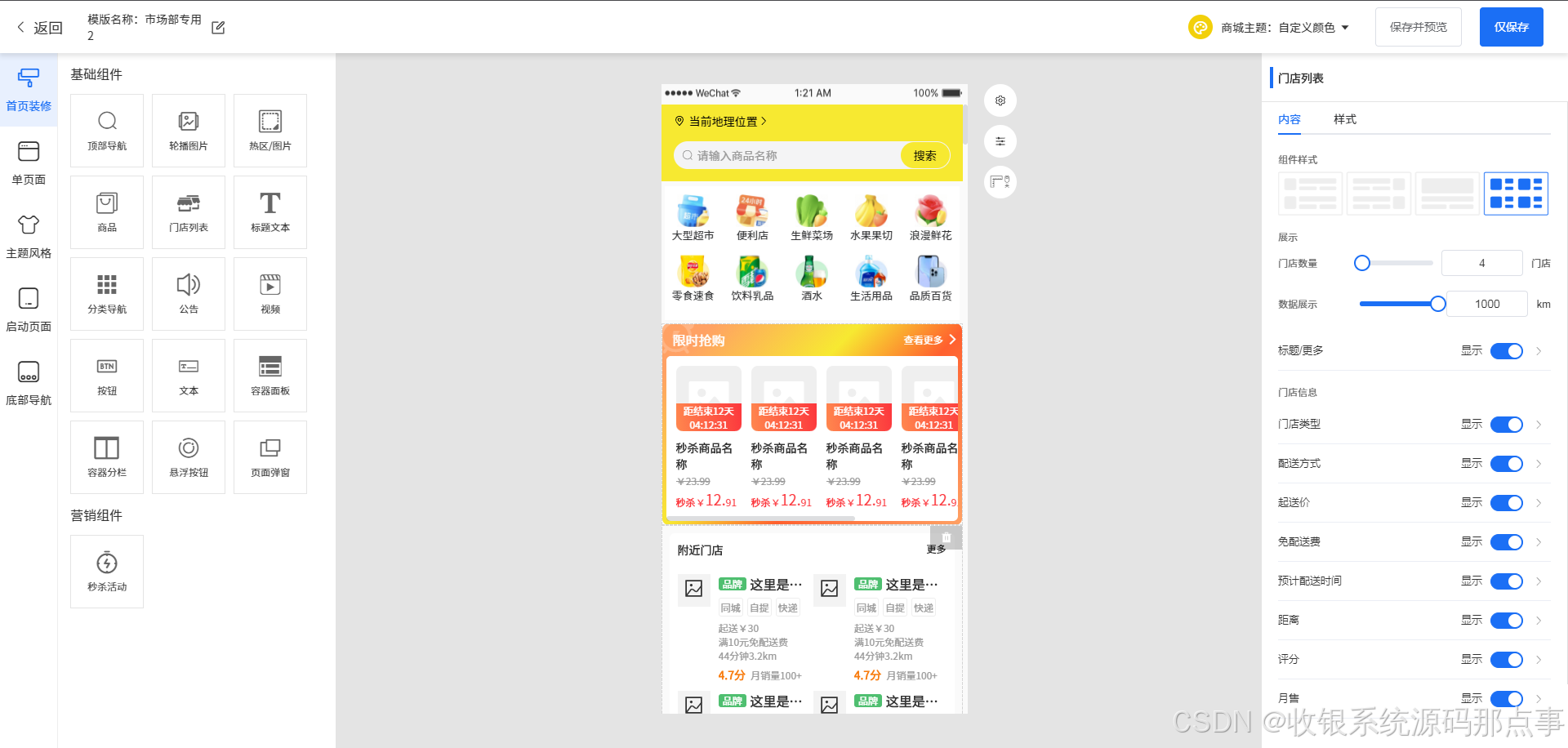The width and height of the screenshot is (1568, 748).
Task: Toggle the 免配送费 display switch
Action: [1507, 542]
